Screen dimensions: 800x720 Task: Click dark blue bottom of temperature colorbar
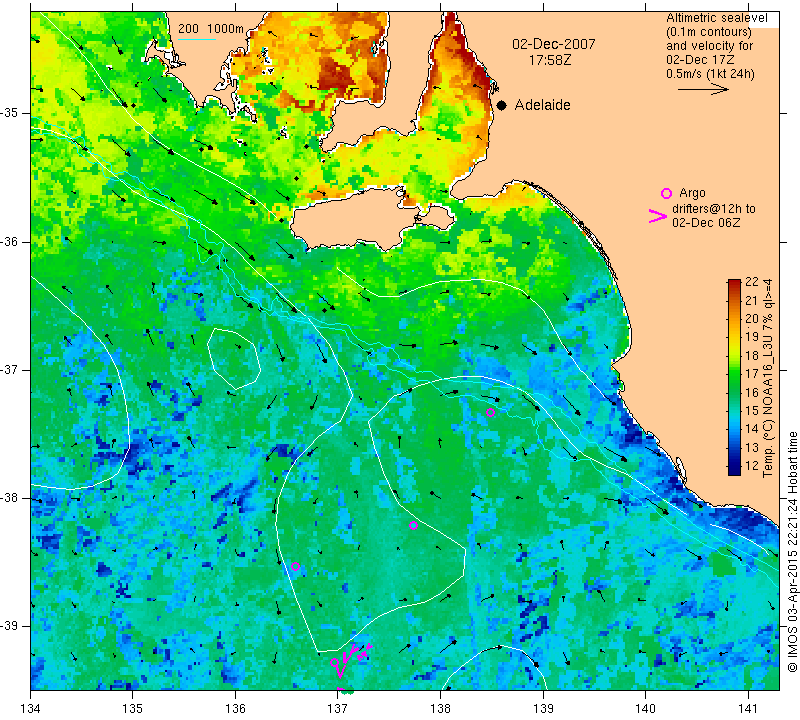[x=734, y=469]
